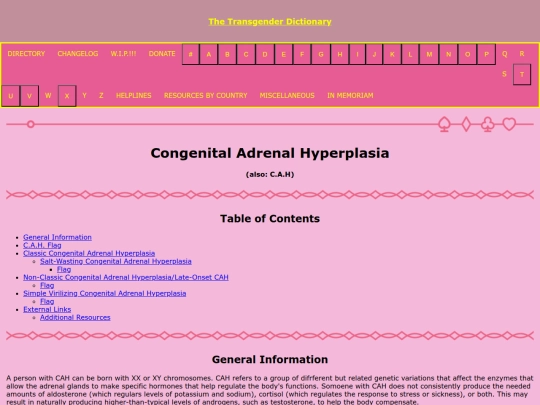
Task: Go to the W.I.P.!!! page
Action: pos(123,54)
